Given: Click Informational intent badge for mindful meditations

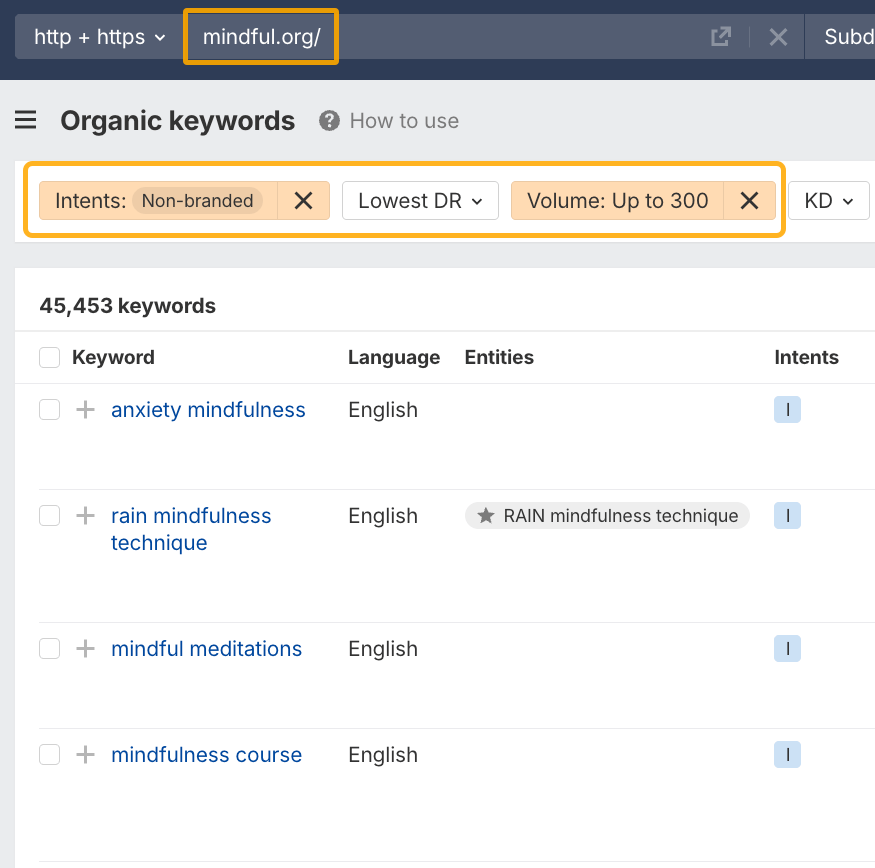Looking at the screenshot, I should 787,649.
